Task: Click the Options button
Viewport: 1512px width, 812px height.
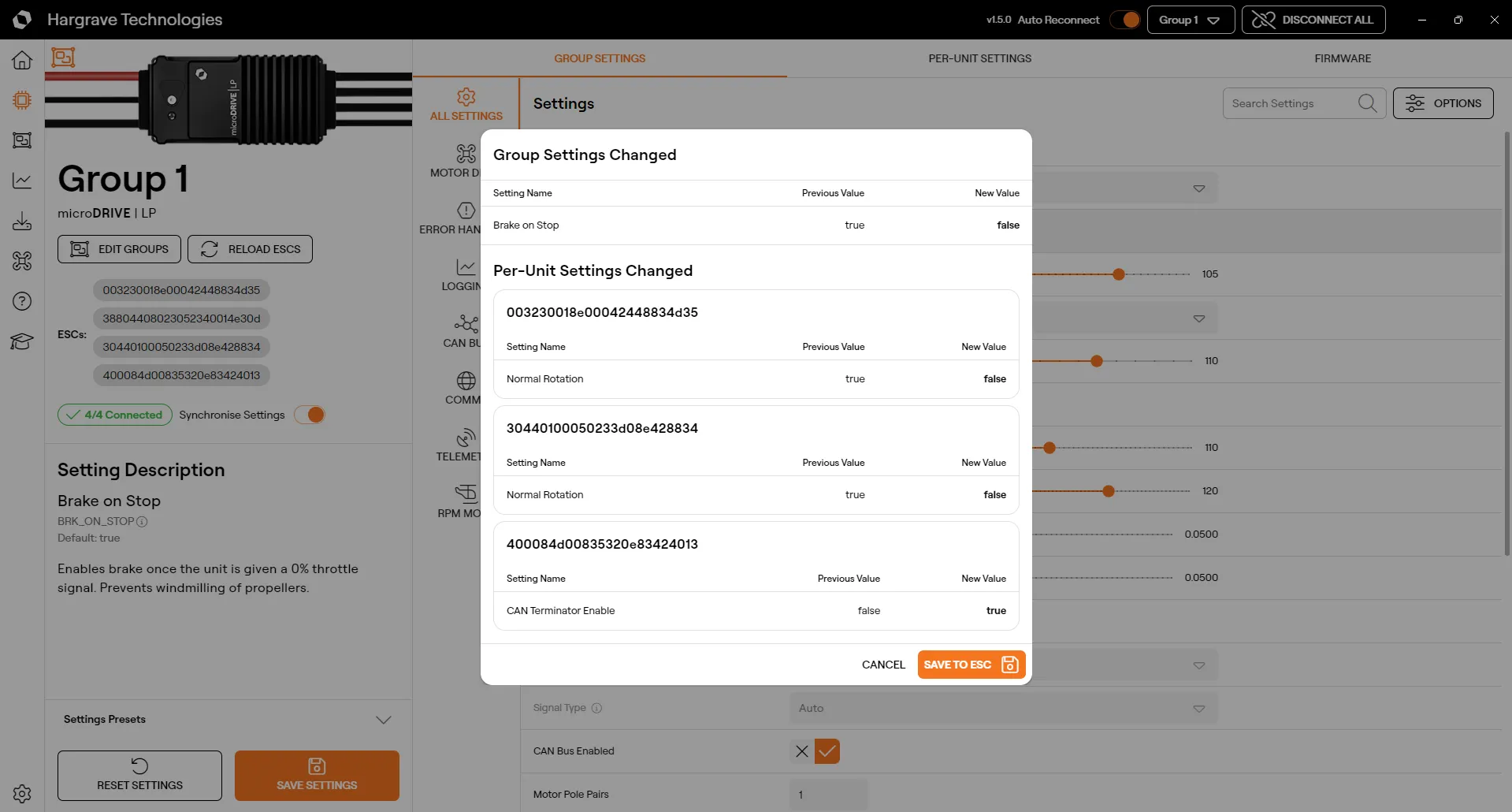Action: [1443, 103]
